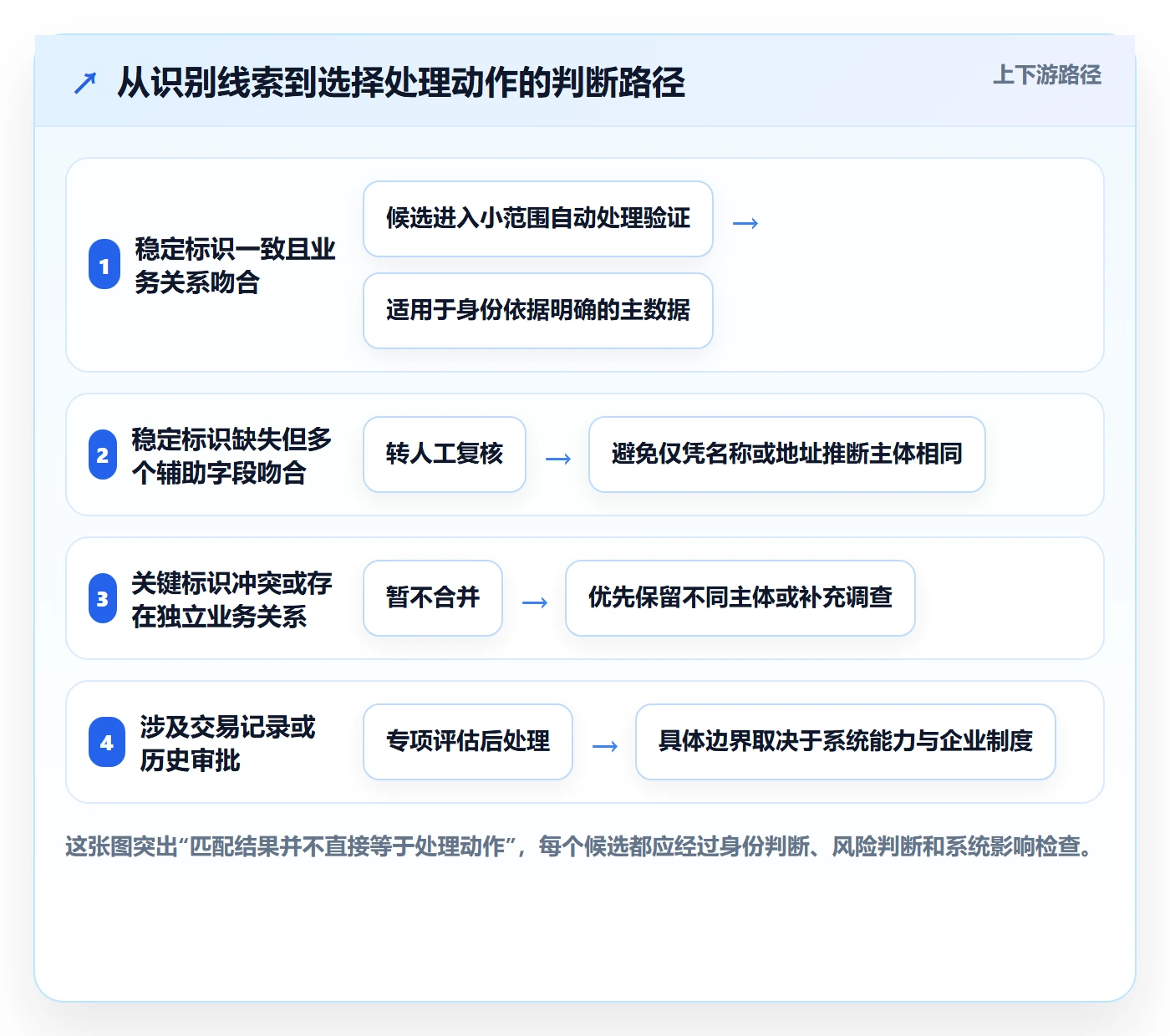Click the number 4 step badge

click(x=107, y=742)
